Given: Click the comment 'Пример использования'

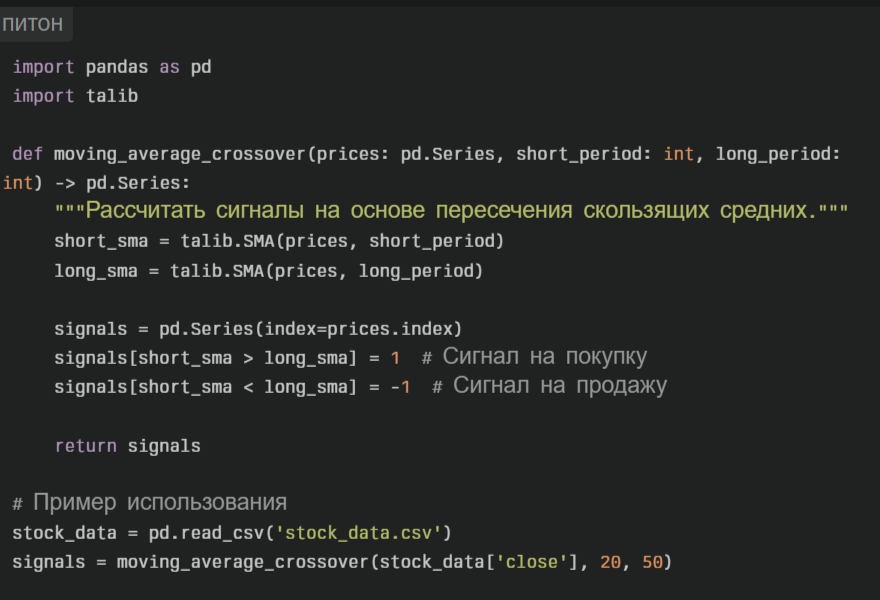Looking at the screenshot, I should pos(160,502).
